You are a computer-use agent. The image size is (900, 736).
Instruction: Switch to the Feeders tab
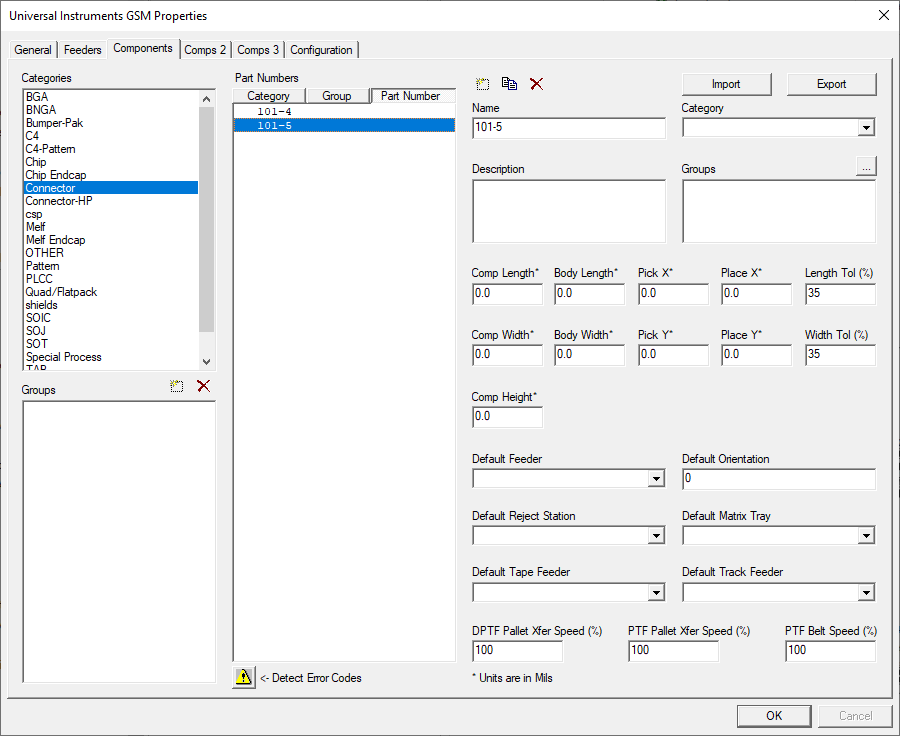82,49
